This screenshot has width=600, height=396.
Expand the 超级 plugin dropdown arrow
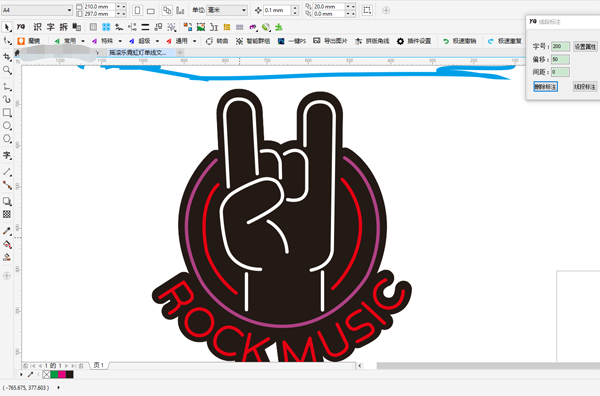[157, 41]
